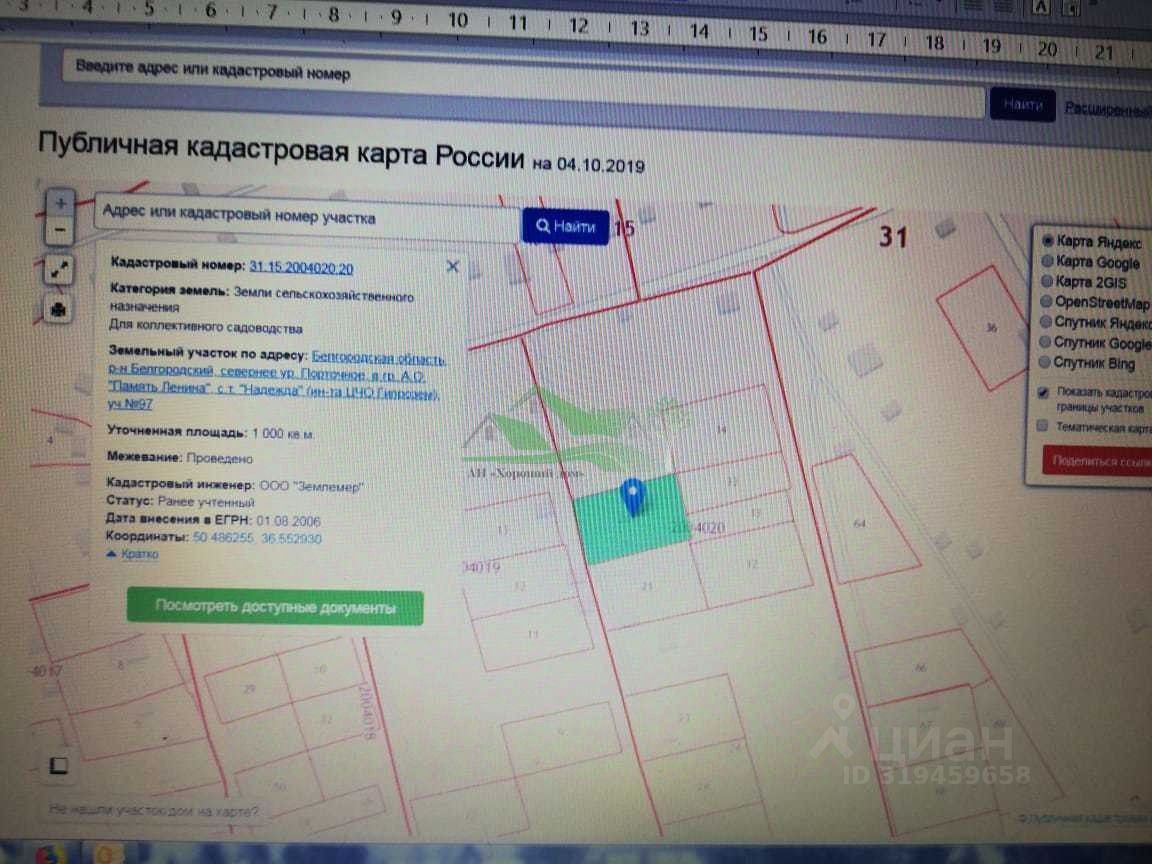Click the red Поделиться ссылкой button
The image size is (1152, 864).
[x=1097, y=462]
